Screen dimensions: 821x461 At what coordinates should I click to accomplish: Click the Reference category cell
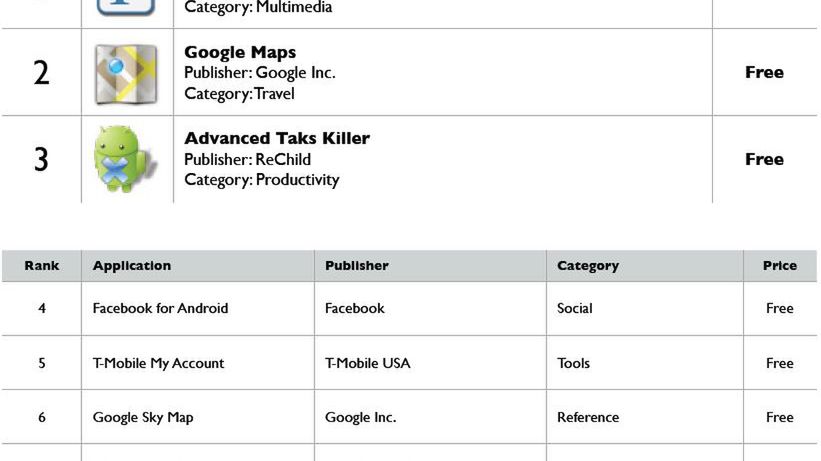[x=588, y=417]
